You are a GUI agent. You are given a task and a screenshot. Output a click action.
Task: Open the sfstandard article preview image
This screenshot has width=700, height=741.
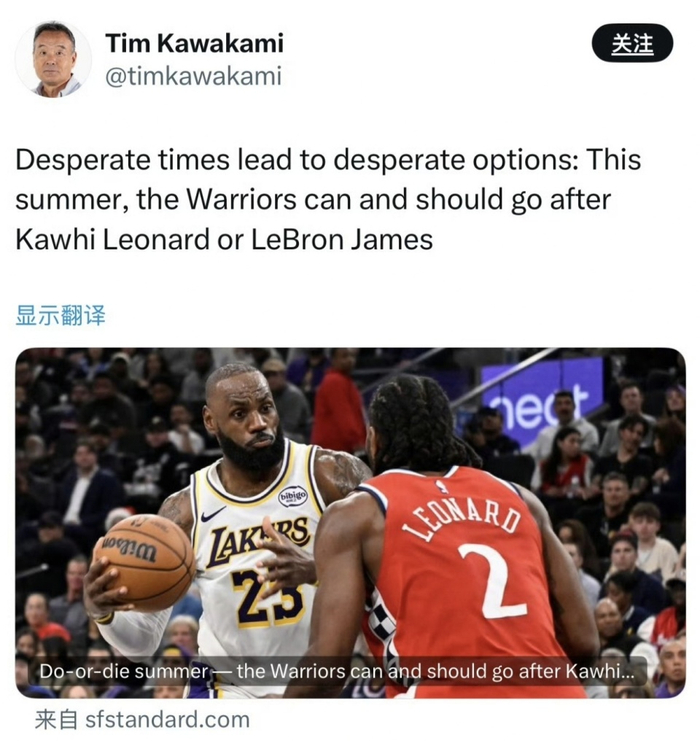pos(350,523)
